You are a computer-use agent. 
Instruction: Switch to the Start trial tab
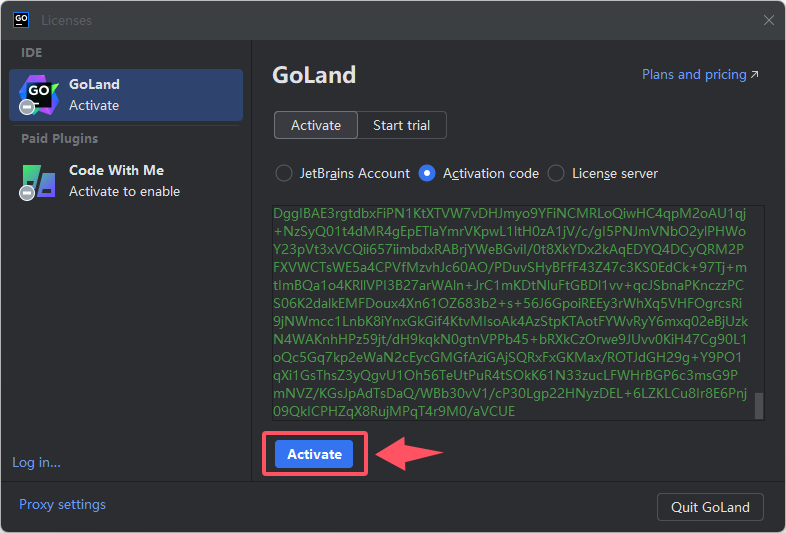click(x=402, y=125)
